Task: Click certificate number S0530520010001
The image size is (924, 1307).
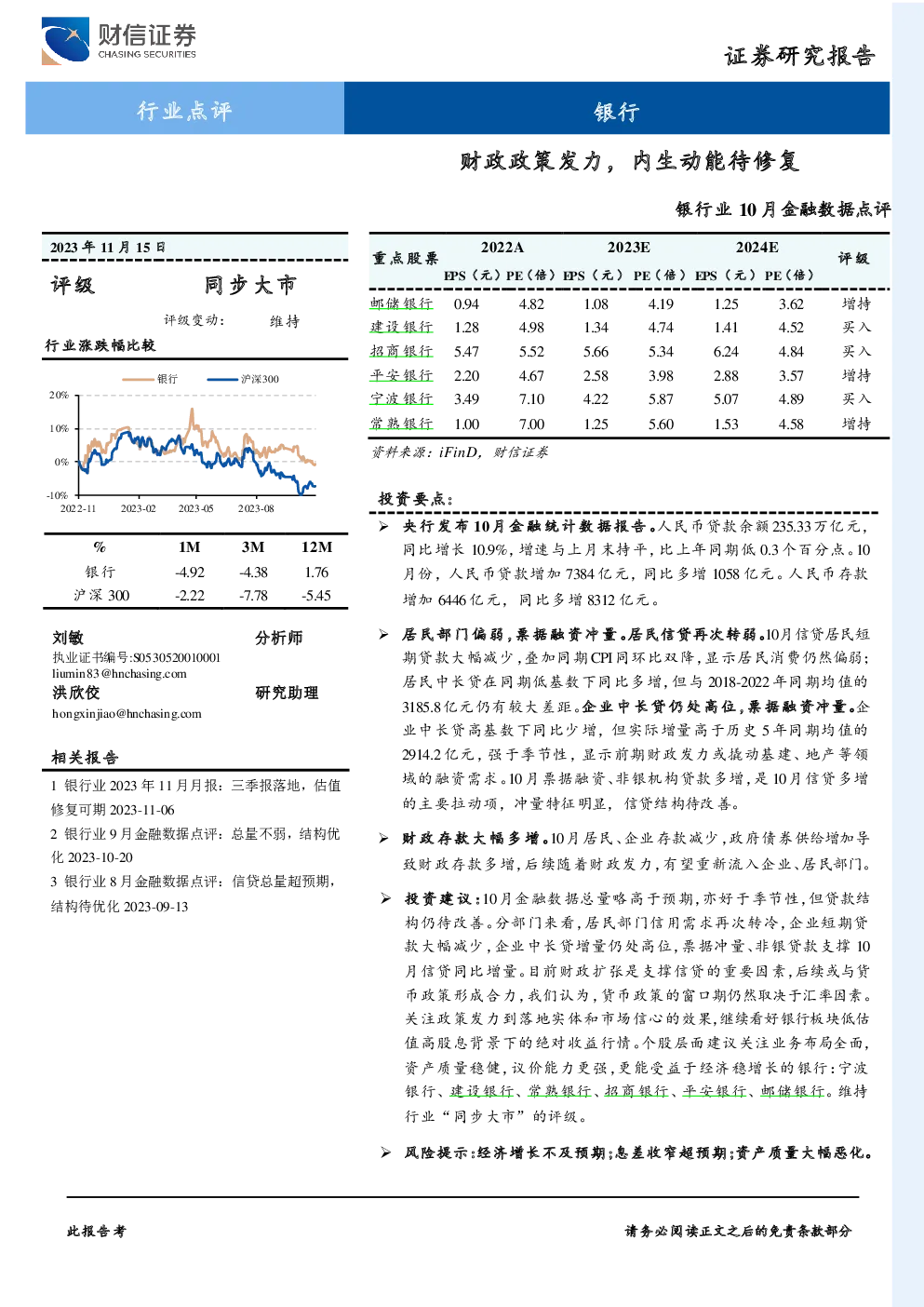Action: pyautogui.click(x=177, y=657)
